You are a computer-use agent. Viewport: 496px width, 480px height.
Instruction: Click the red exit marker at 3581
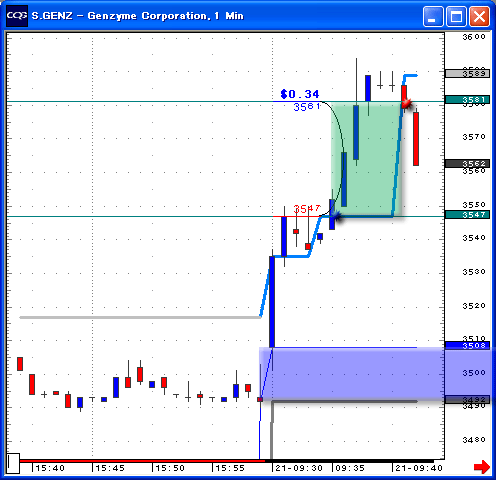[406, 103]
